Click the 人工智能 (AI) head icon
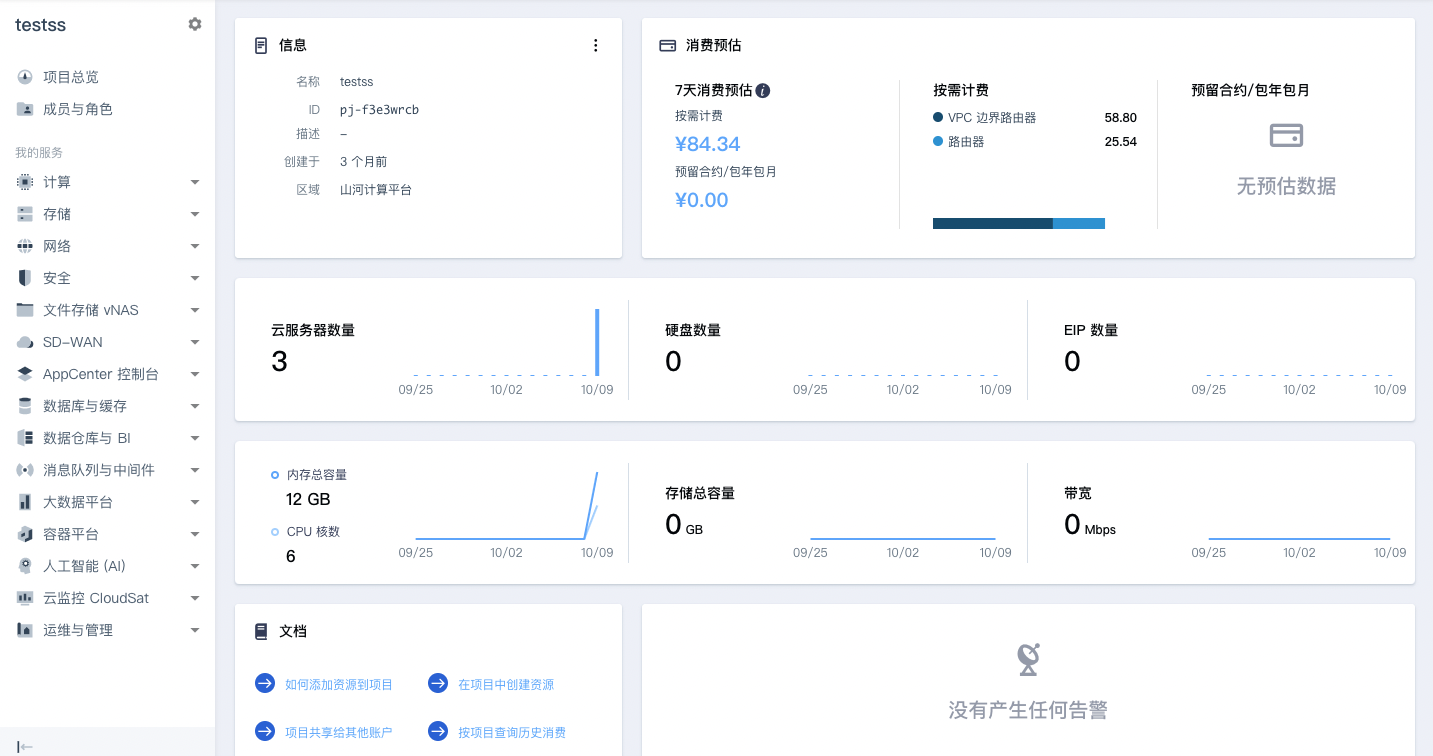This screenshot has height=756, width=1433. [x=25, y=566]
